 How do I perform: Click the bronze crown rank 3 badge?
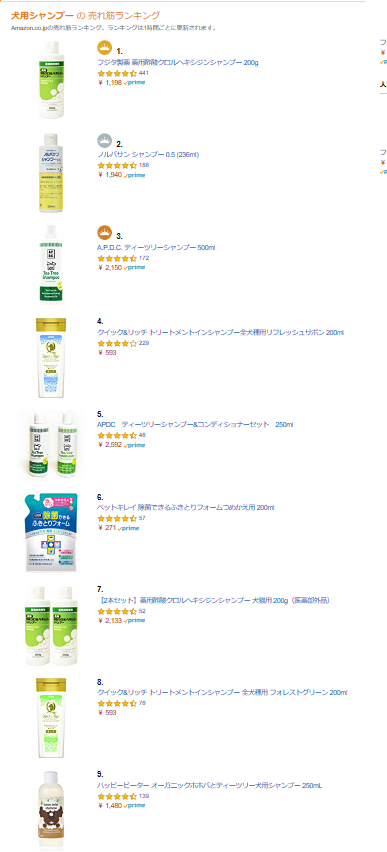(104, 233)
